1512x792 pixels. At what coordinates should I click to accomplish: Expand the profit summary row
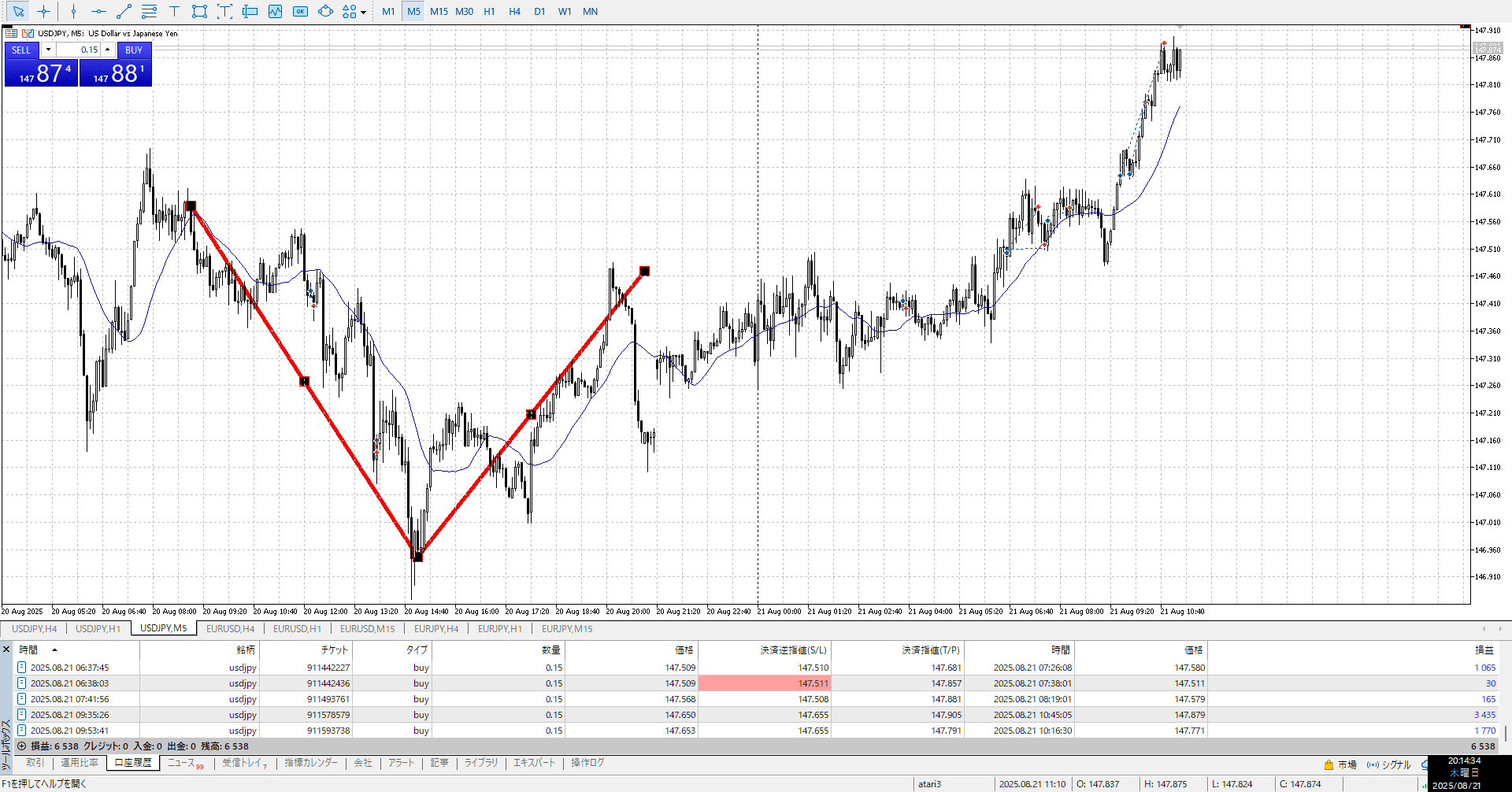[x=22, y=746]
